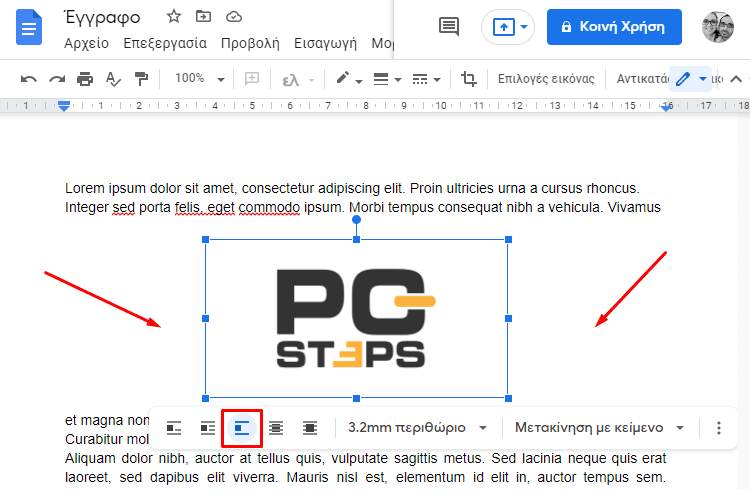The height and width of the screenshot is (500, 750).
Task: Open editing mode dropdown arrow
Action: [x=703, y=78]
